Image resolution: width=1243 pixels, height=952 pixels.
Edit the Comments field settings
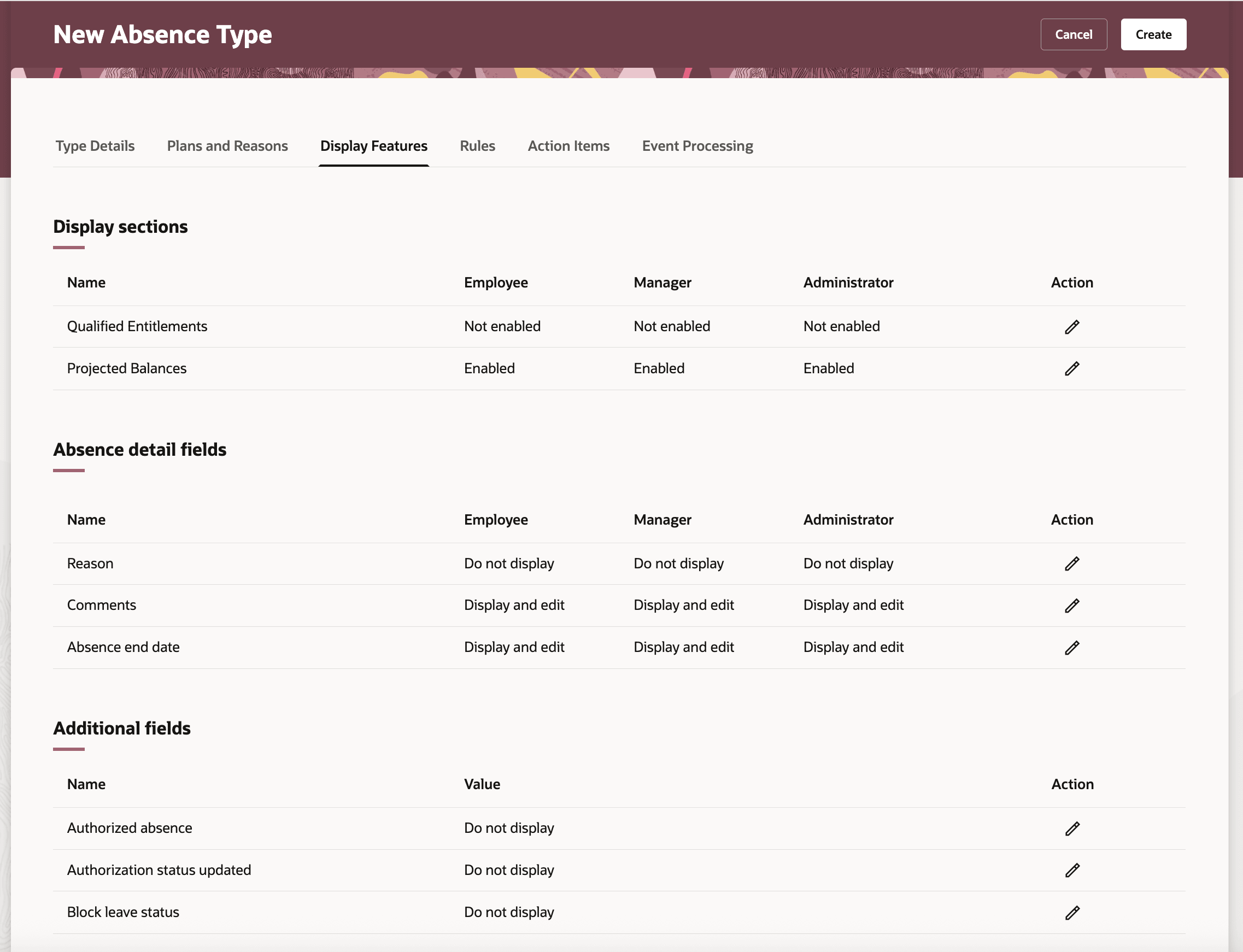pyautogui.click(x=1071, y=606)
